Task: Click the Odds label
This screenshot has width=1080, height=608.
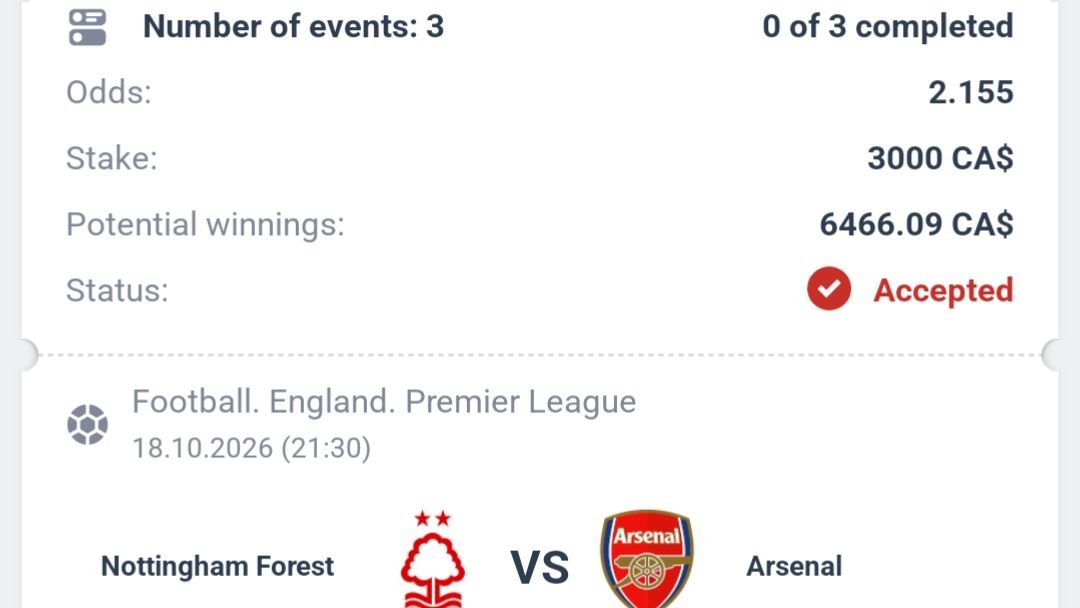Action: [109, 92]
